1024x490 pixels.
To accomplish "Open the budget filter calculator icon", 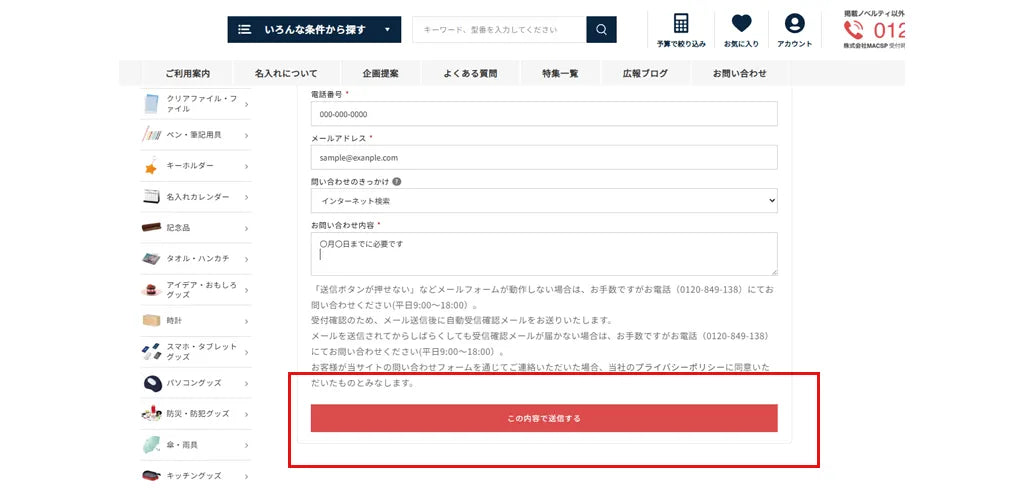I will [x=681, y=24].
